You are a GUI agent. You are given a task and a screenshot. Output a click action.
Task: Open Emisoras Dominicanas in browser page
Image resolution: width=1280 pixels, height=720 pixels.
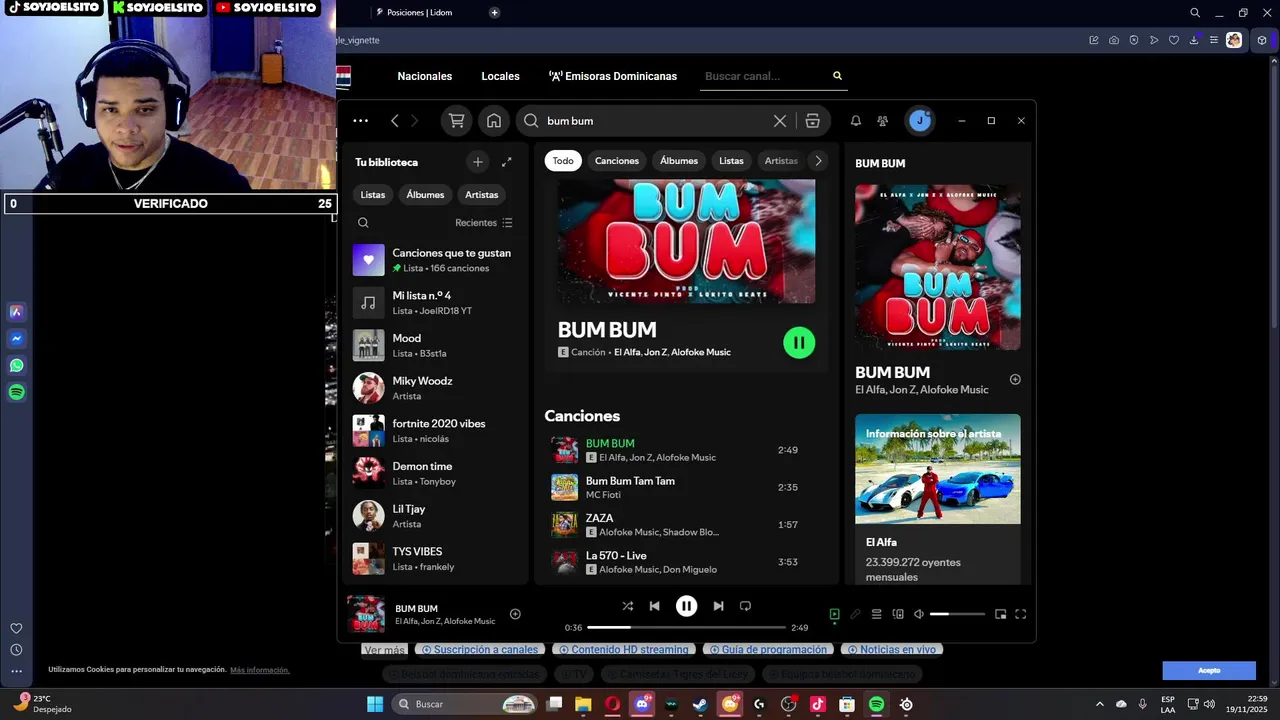[613, 76]
